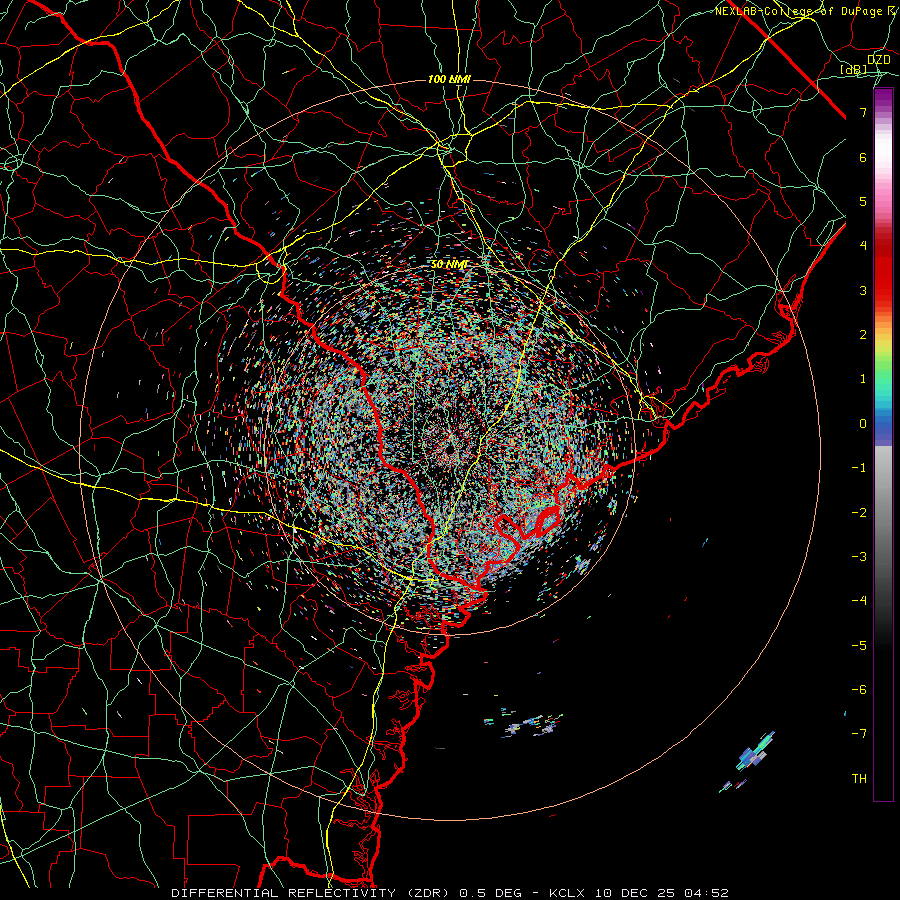Click the 4 value on color scale
The height and width of the screenshot is (900, 900).
[863, 246]
